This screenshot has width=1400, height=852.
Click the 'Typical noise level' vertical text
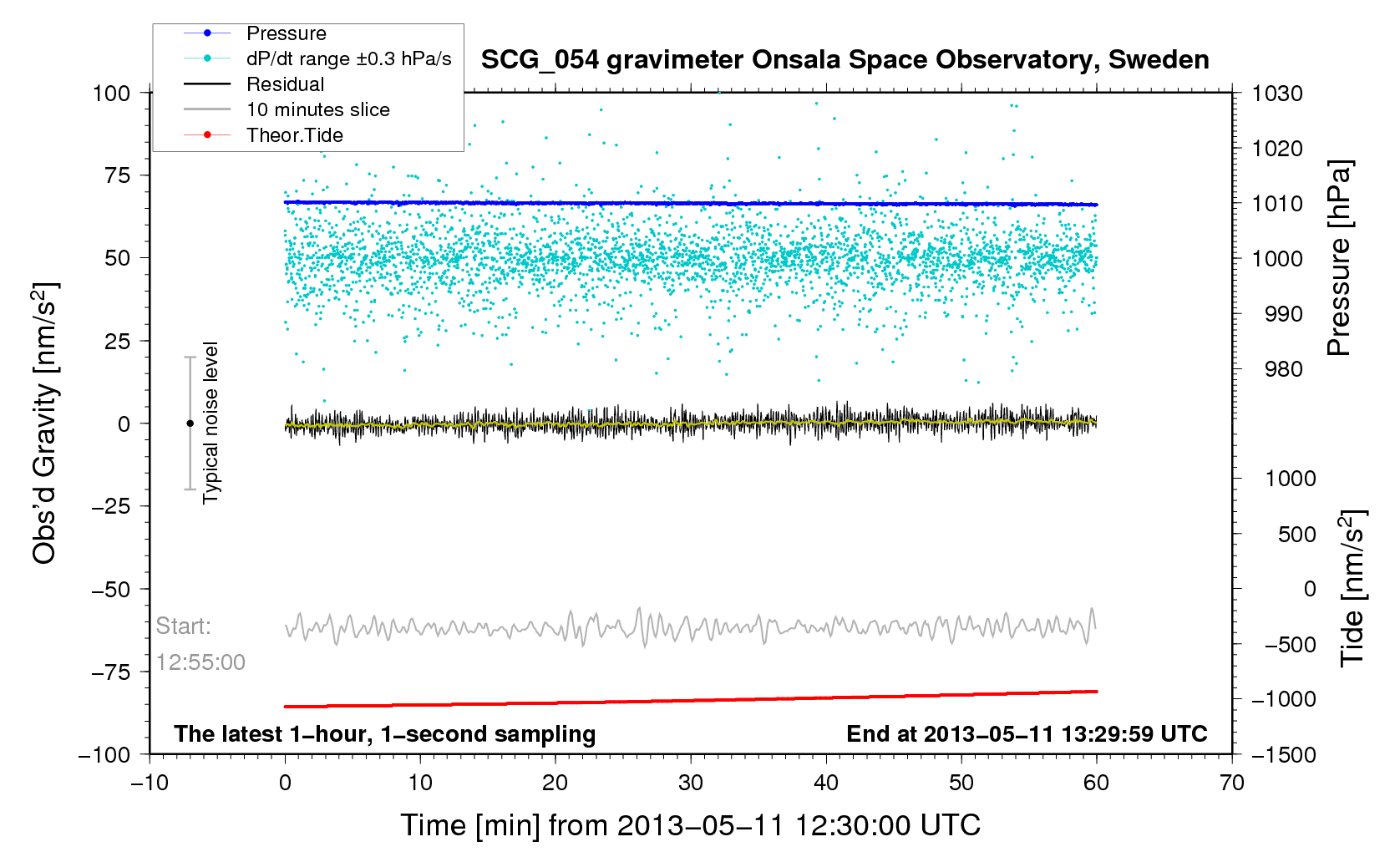point(211,423)
